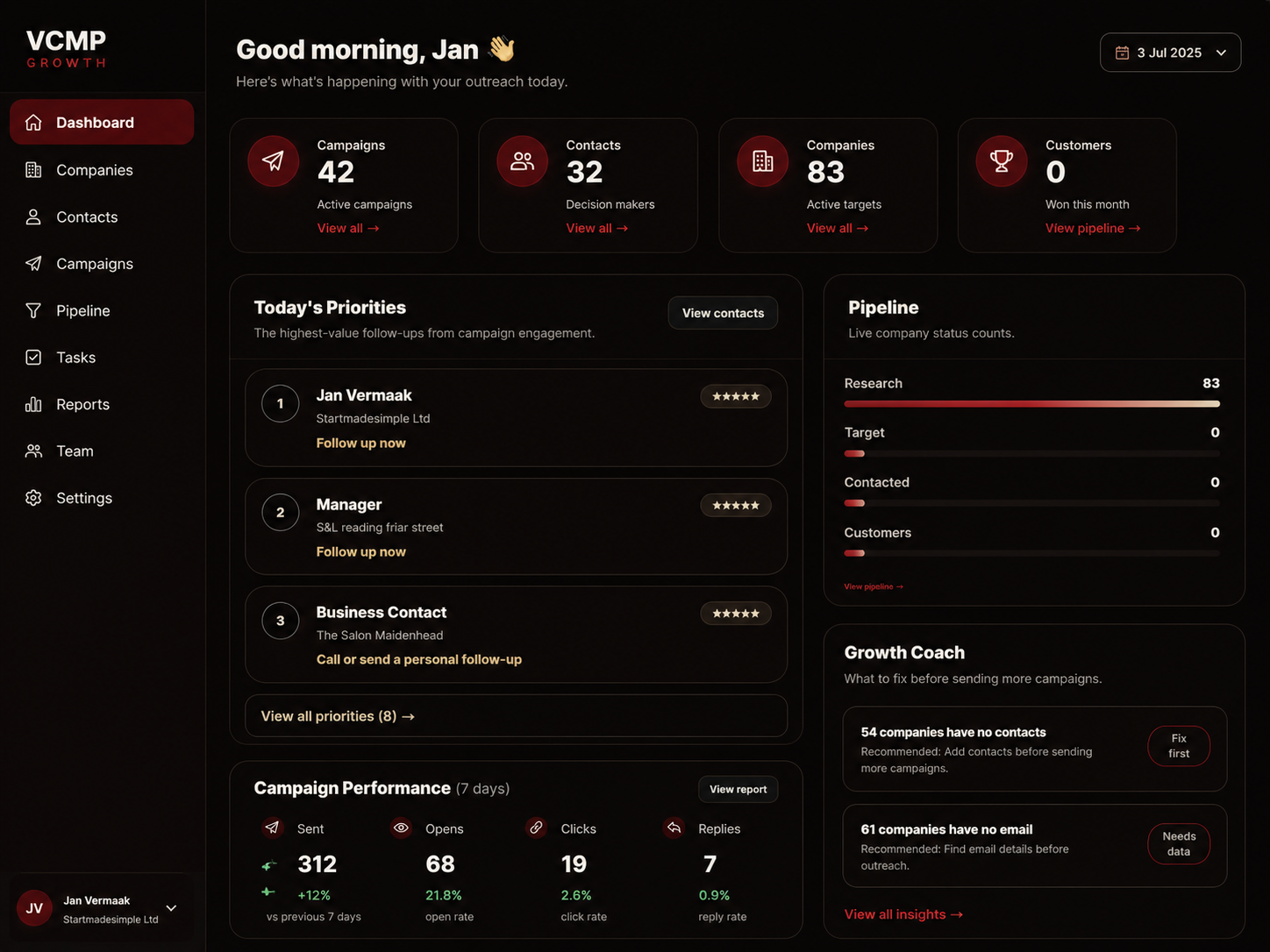Click the Pipeline funnel icon in sidebar
Viewport: 1270px width, 952px height.
pyautogui.click(x=33, y=310)
